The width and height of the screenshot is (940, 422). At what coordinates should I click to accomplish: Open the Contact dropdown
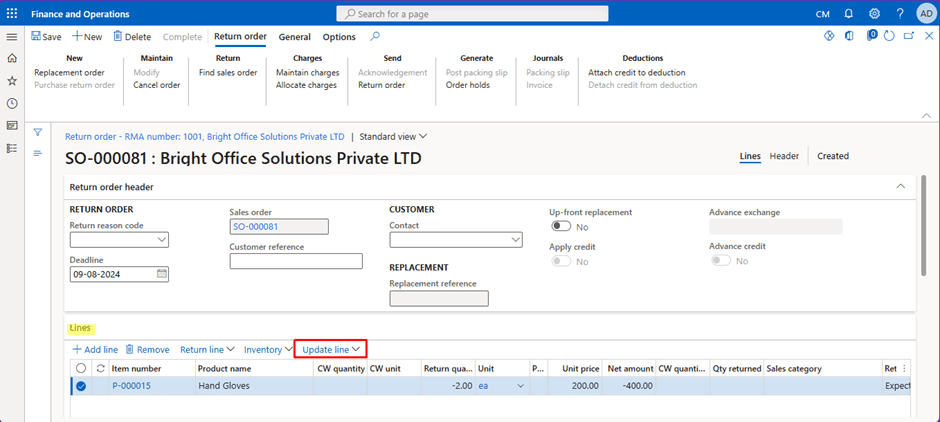coord(515,240)
